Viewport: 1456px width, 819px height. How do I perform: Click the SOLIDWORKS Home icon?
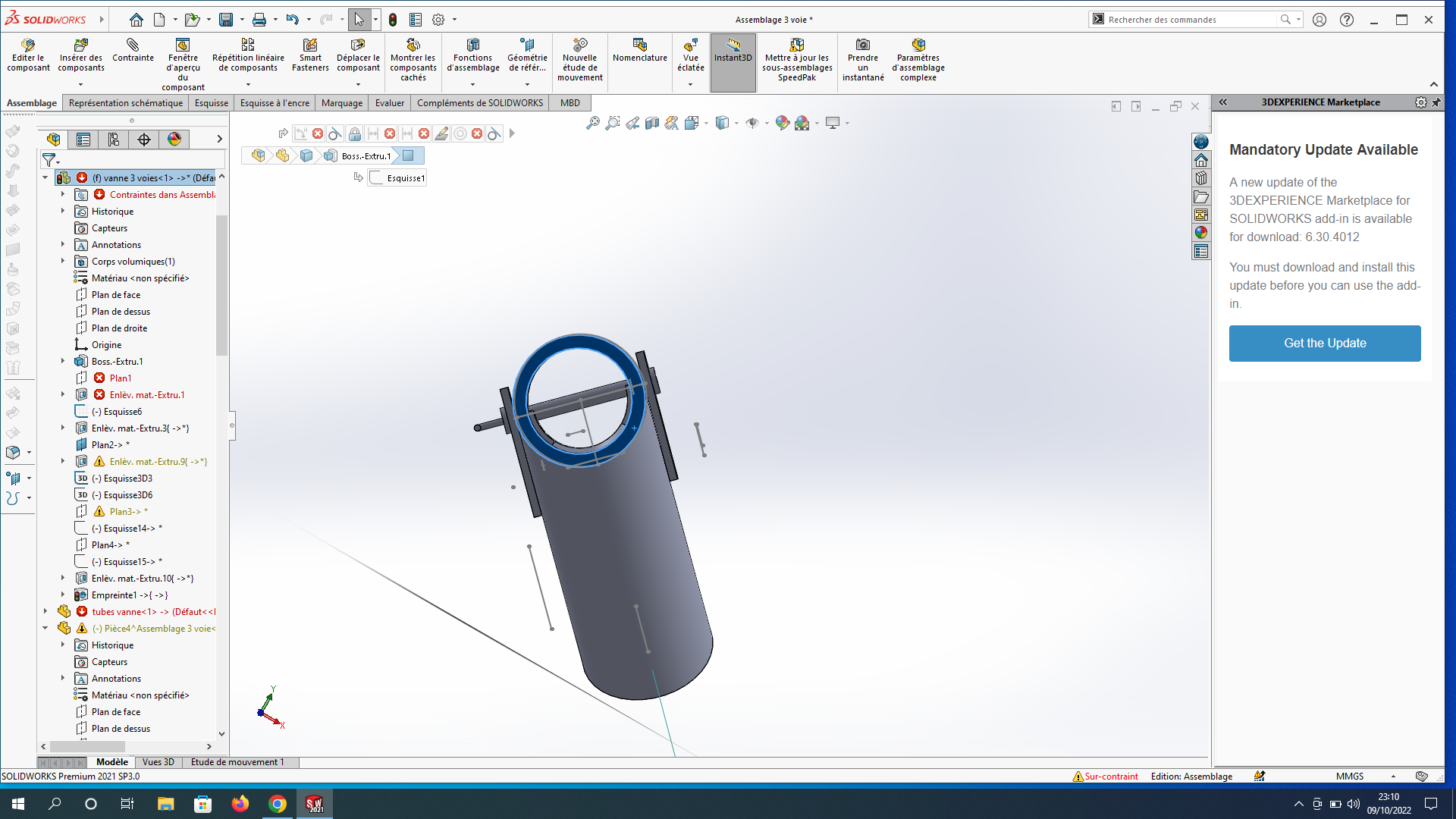(x=136, y=20)
